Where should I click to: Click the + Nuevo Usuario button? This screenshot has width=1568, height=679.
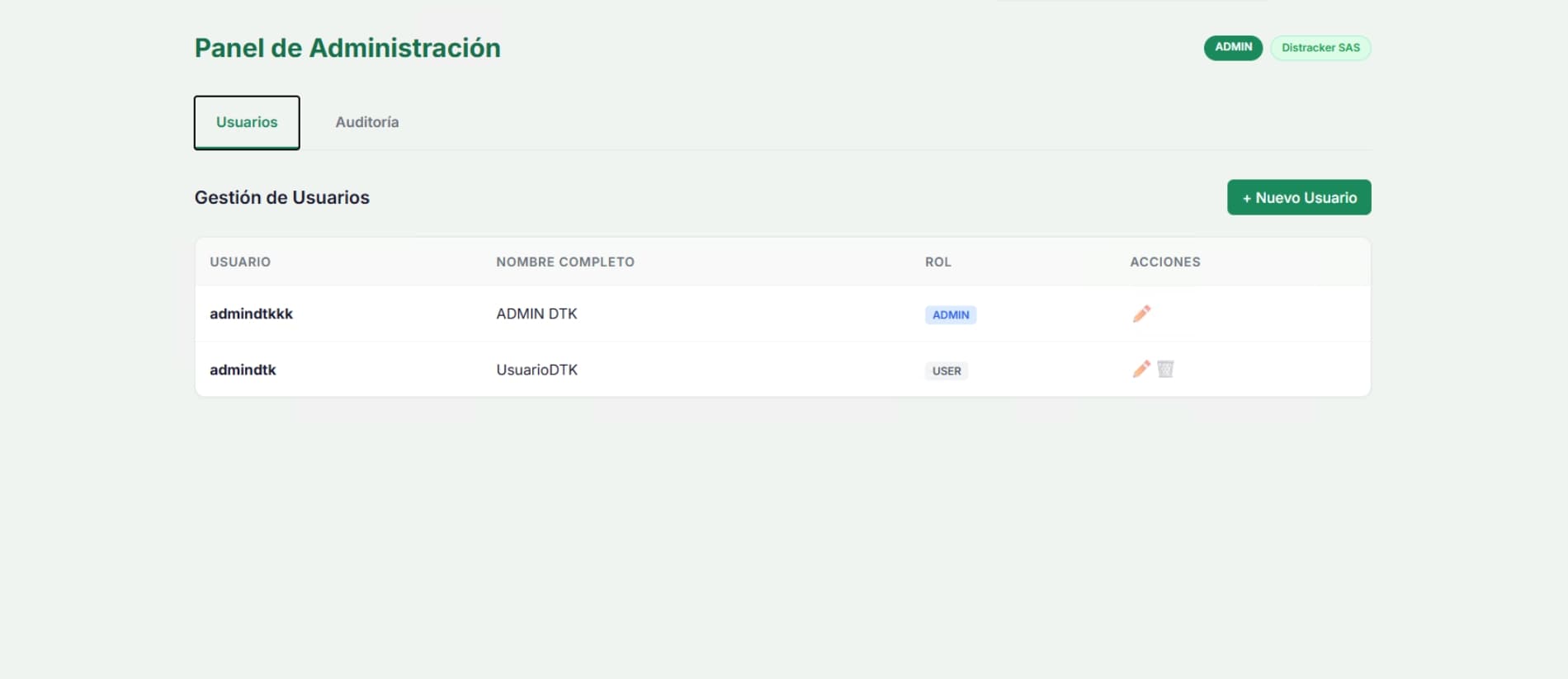(1299, 197)
